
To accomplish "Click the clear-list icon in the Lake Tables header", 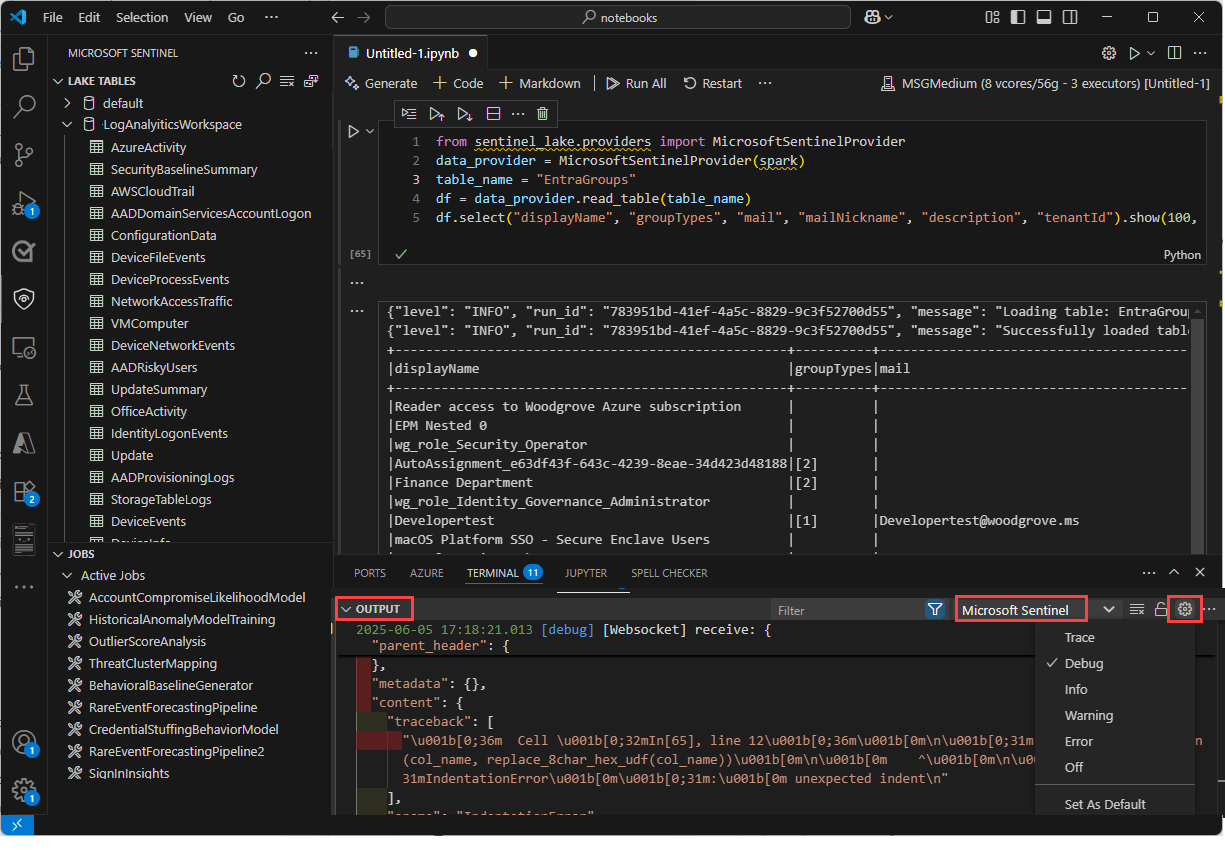I will (287, 81).
